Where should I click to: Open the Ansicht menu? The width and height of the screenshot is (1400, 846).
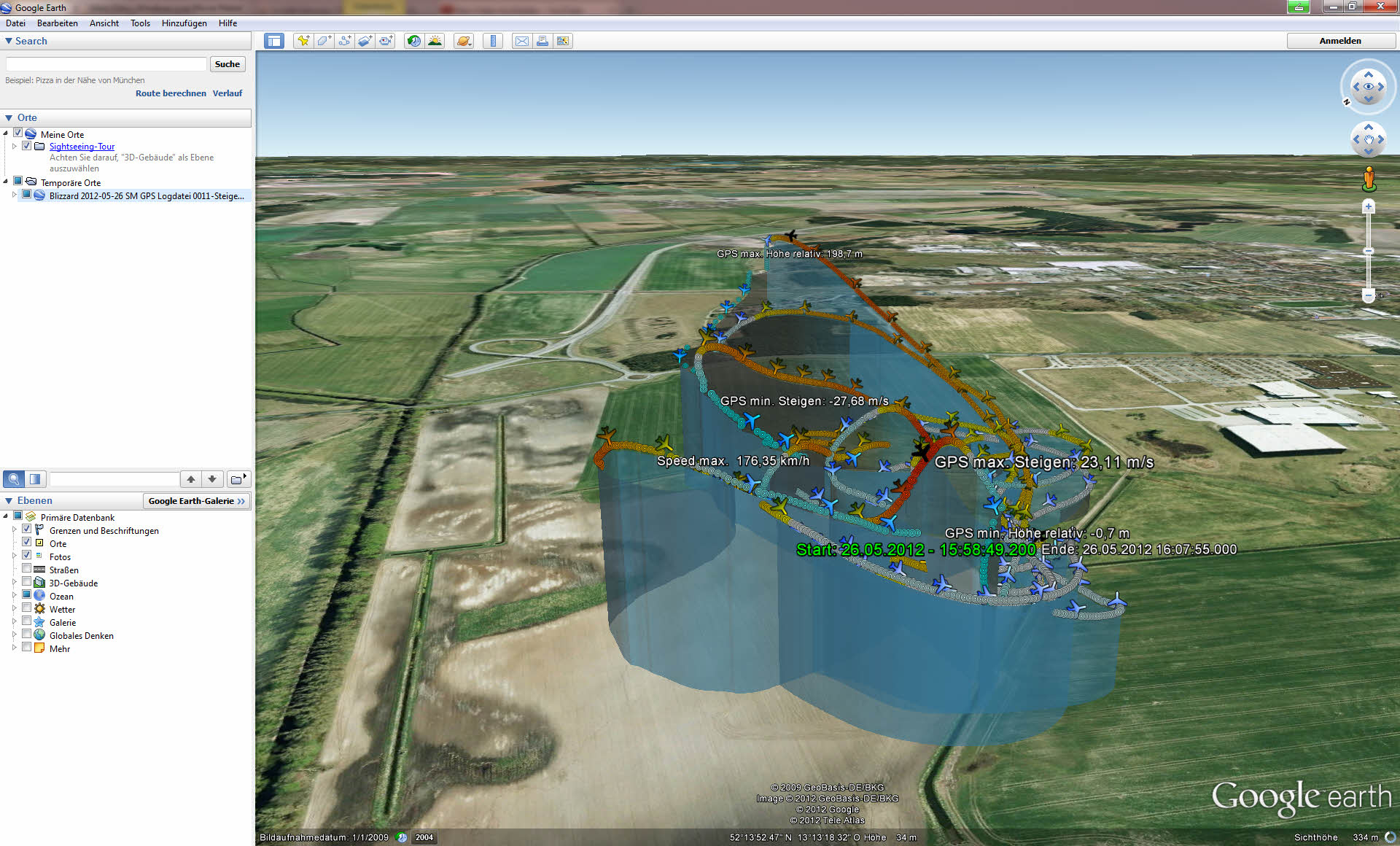104,23
